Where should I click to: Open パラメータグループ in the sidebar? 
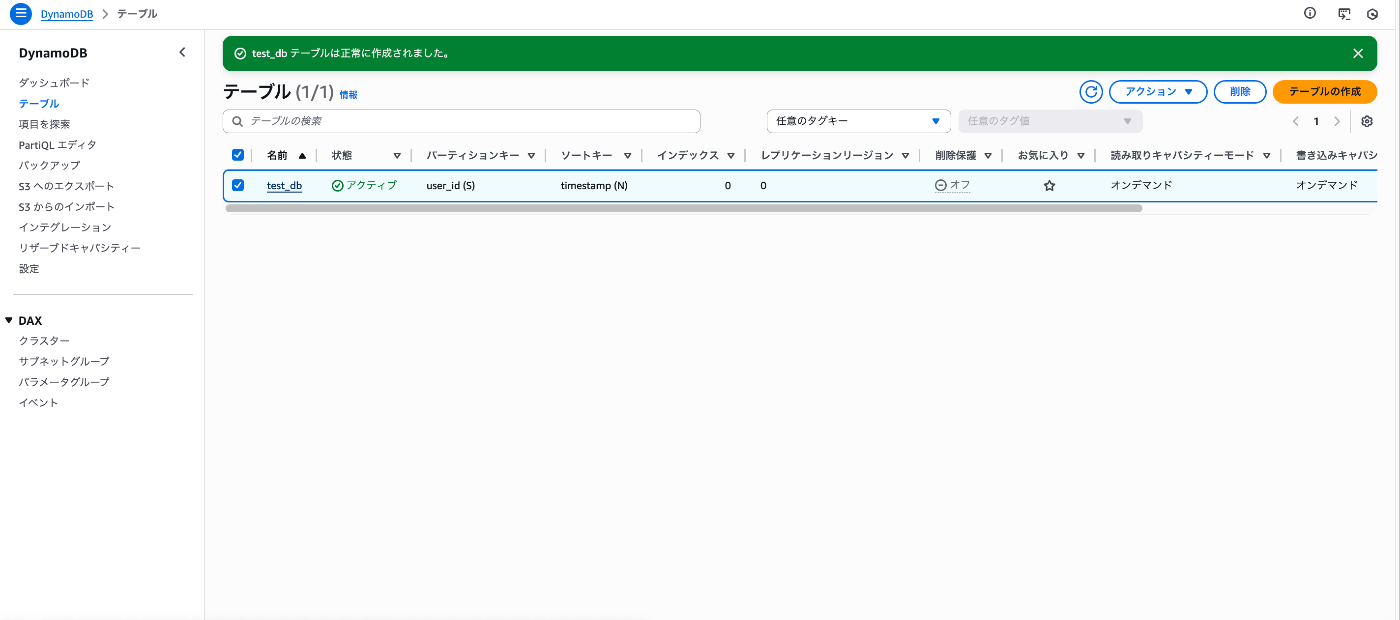[x=64, y=382]
